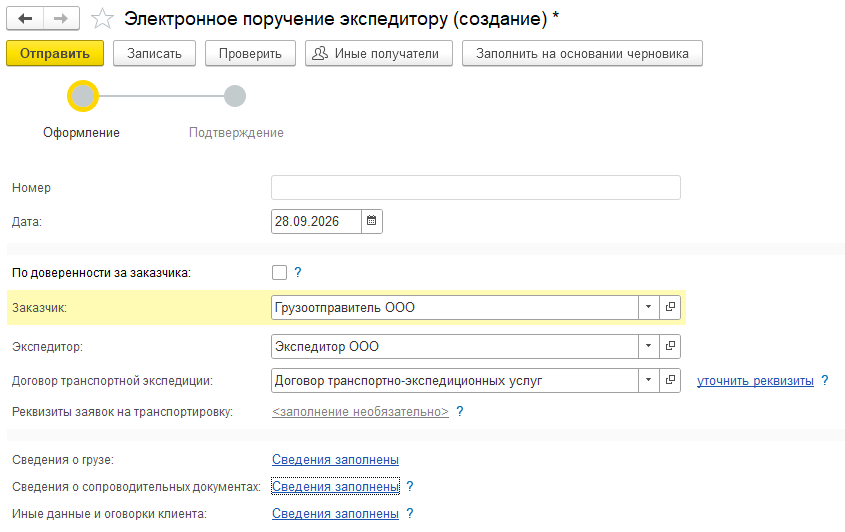Show help next to уточнить реквизиты
Viewport: 845px width, 532px height.
coord(825,380)
